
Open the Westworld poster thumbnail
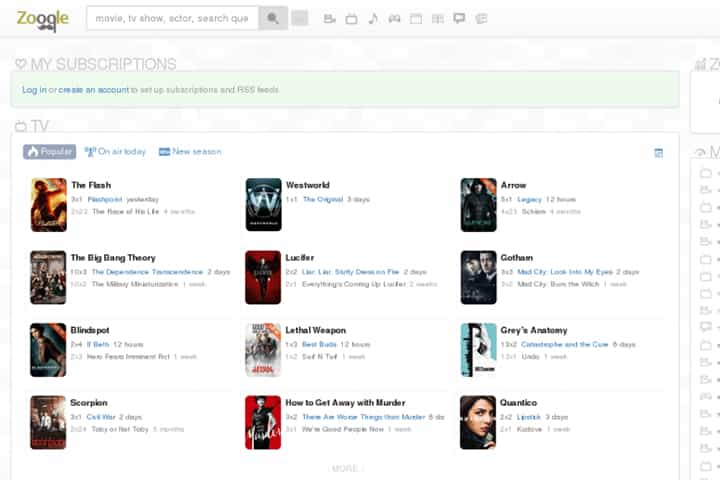[x=264, y=205]
